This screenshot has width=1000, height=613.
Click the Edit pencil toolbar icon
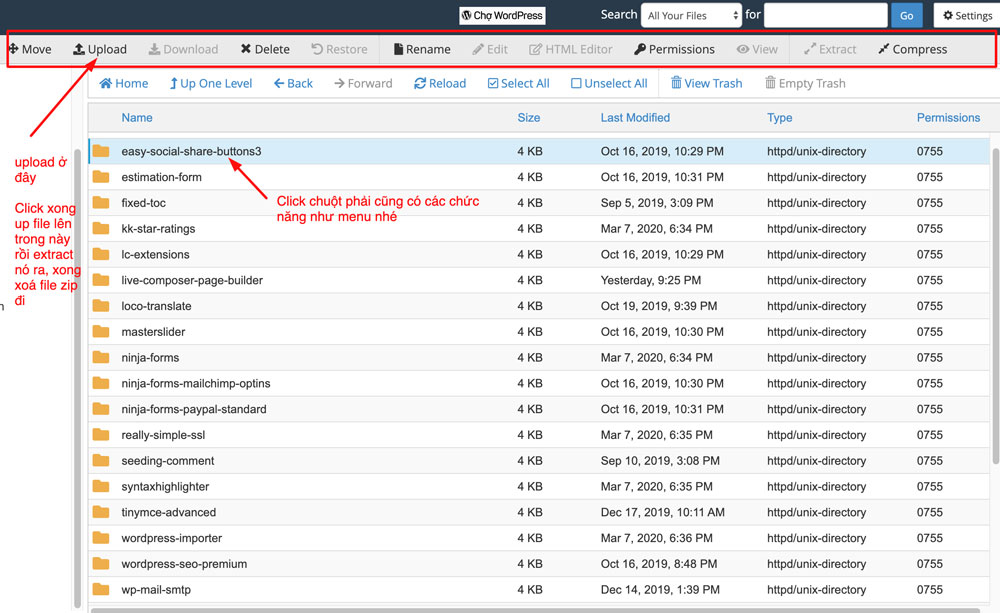[478, 49]
